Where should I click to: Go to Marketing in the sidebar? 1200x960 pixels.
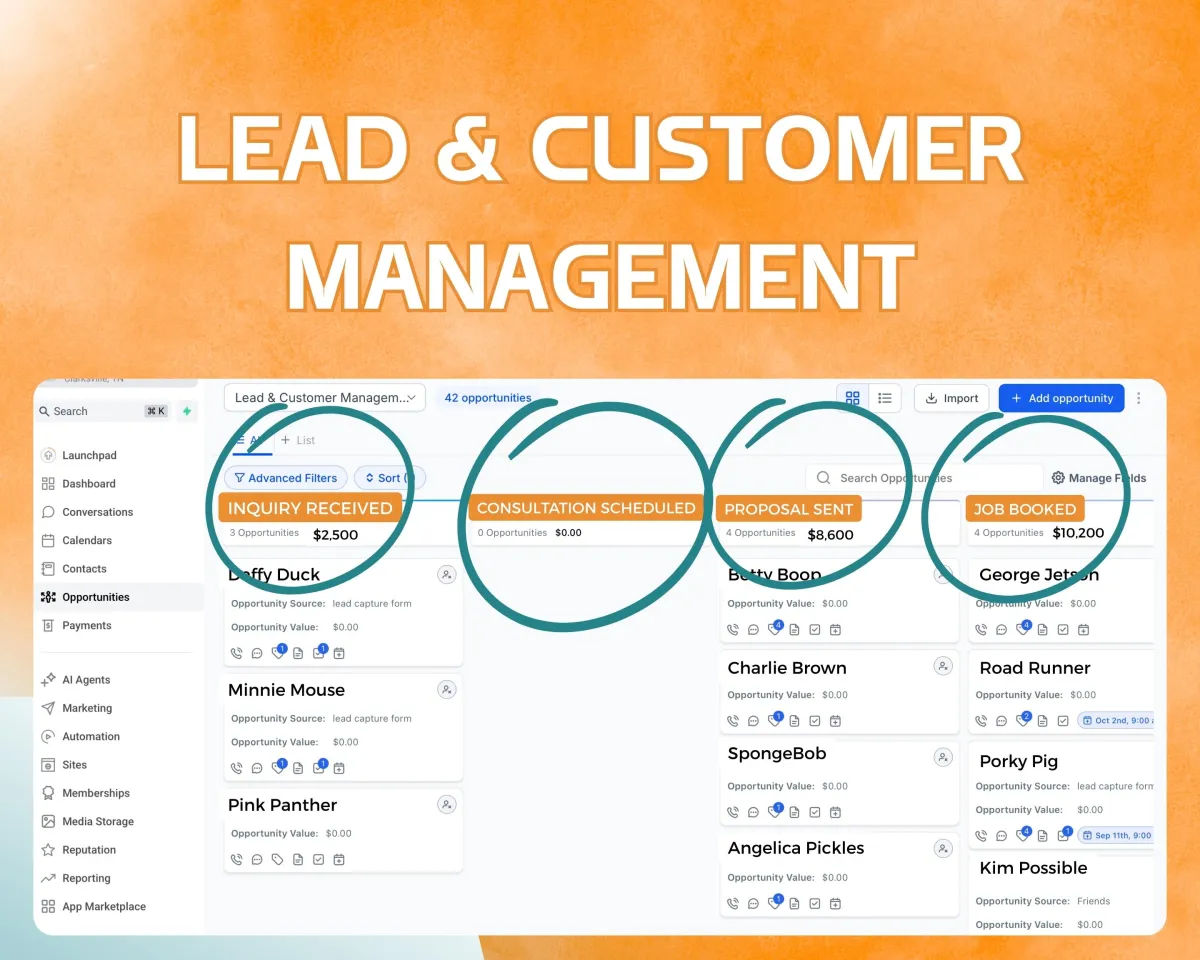tap(87, 708)
